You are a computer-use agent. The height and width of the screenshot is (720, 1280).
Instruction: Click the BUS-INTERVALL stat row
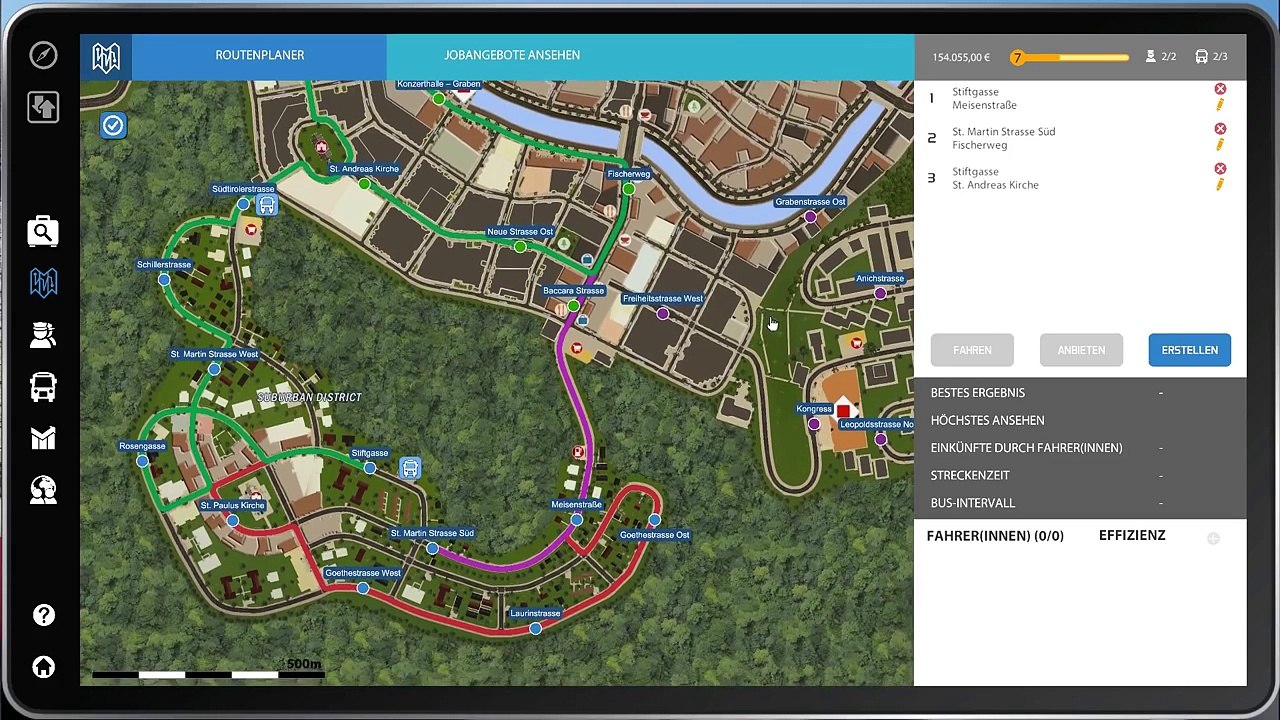tap(1080, 503)
